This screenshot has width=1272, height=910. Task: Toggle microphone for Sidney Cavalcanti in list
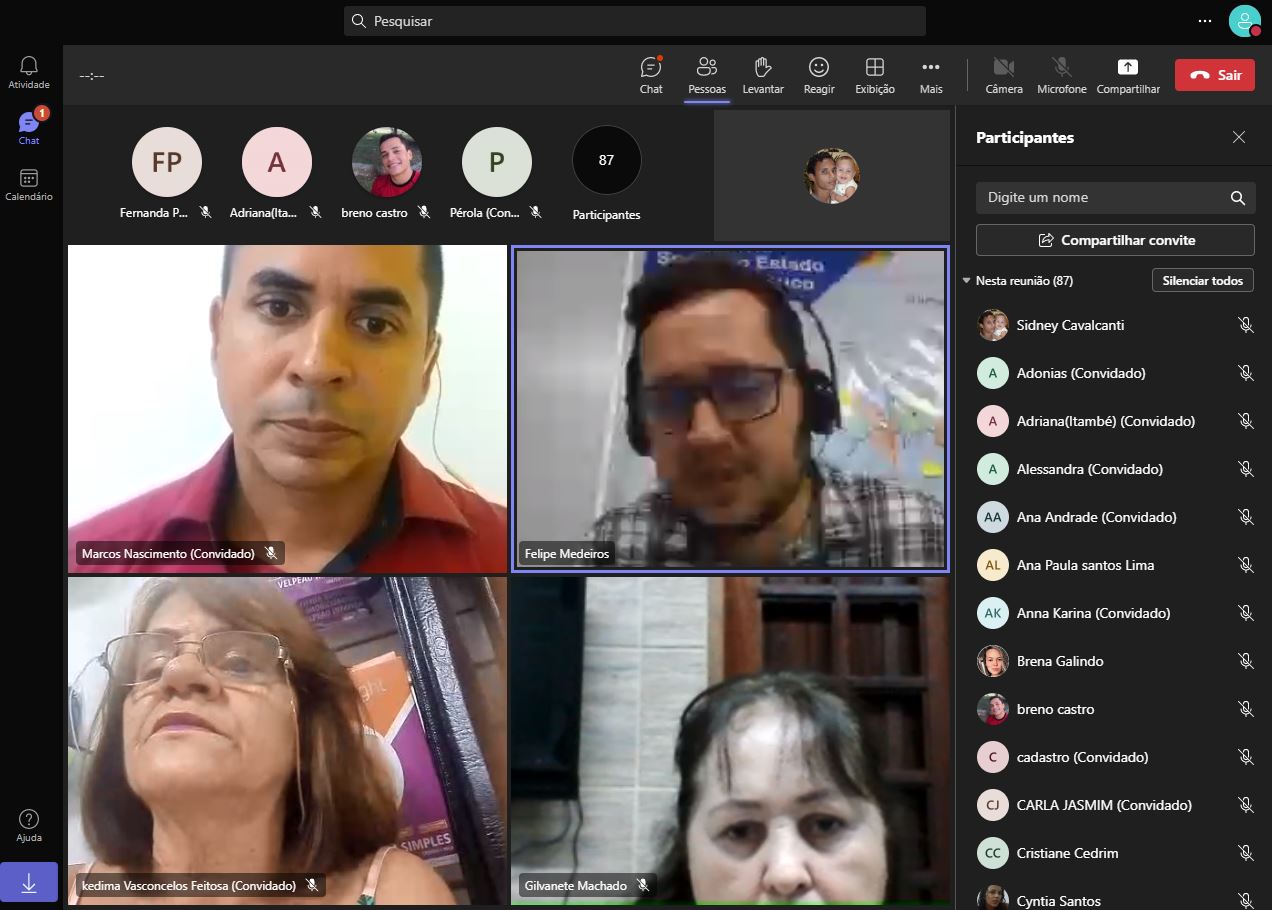tap(1245, 325)
